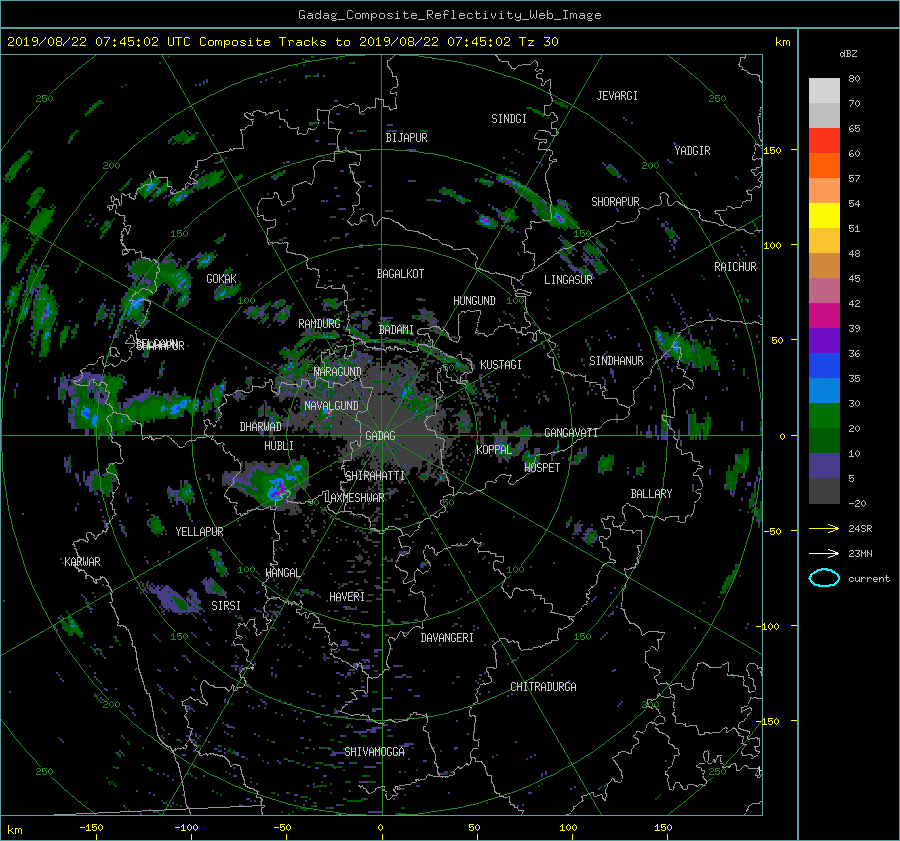The image size is (900, 841).
Task: Click the GOKAK city label
Action: point(222,279)
